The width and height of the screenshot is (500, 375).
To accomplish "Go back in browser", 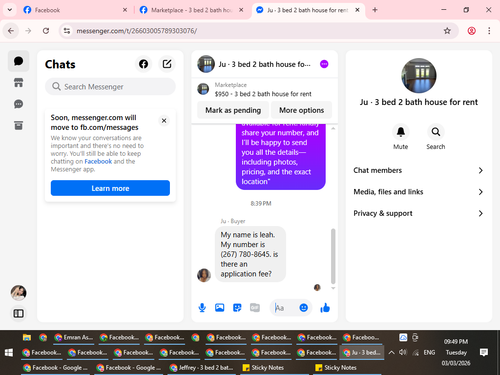I will pyautogui.click(x=11, y=31).
